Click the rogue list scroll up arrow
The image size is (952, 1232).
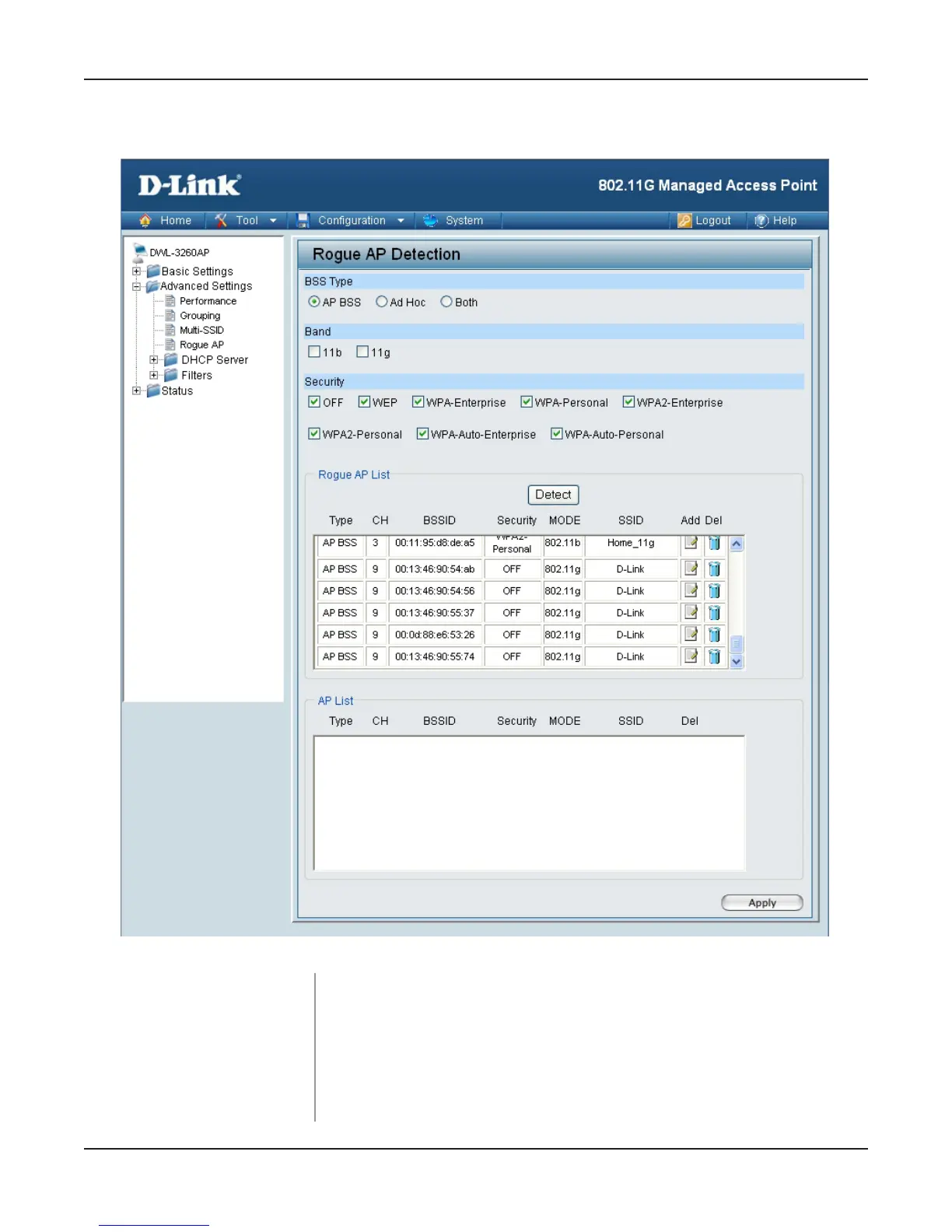pyautogui.click(x=737, y=544)
